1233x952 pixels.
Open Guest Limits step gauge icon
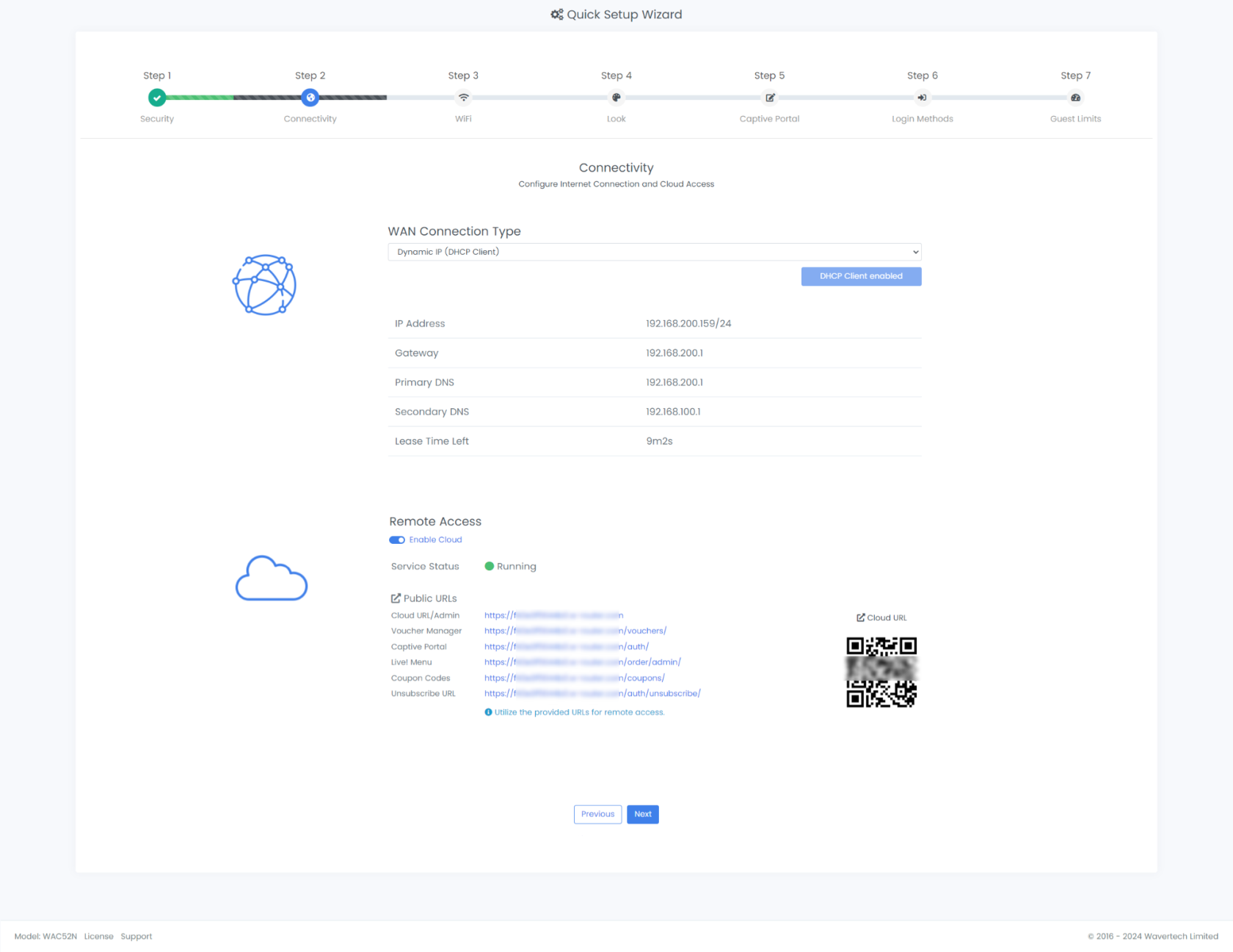(1076, 98)
